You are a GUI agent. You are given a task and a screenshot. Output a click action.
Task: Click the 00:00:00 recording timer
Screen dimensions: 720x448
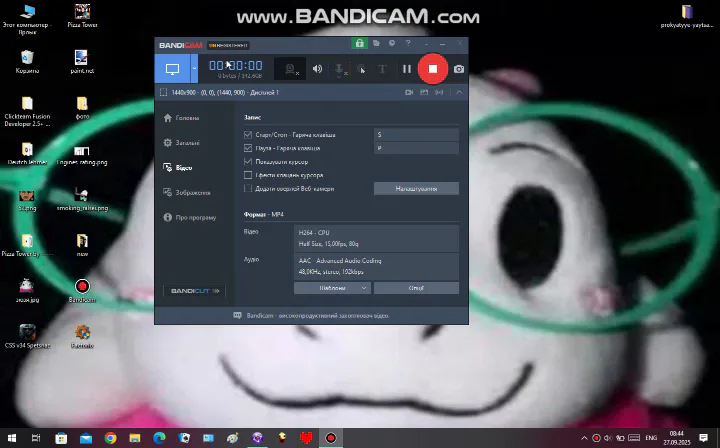236,66
